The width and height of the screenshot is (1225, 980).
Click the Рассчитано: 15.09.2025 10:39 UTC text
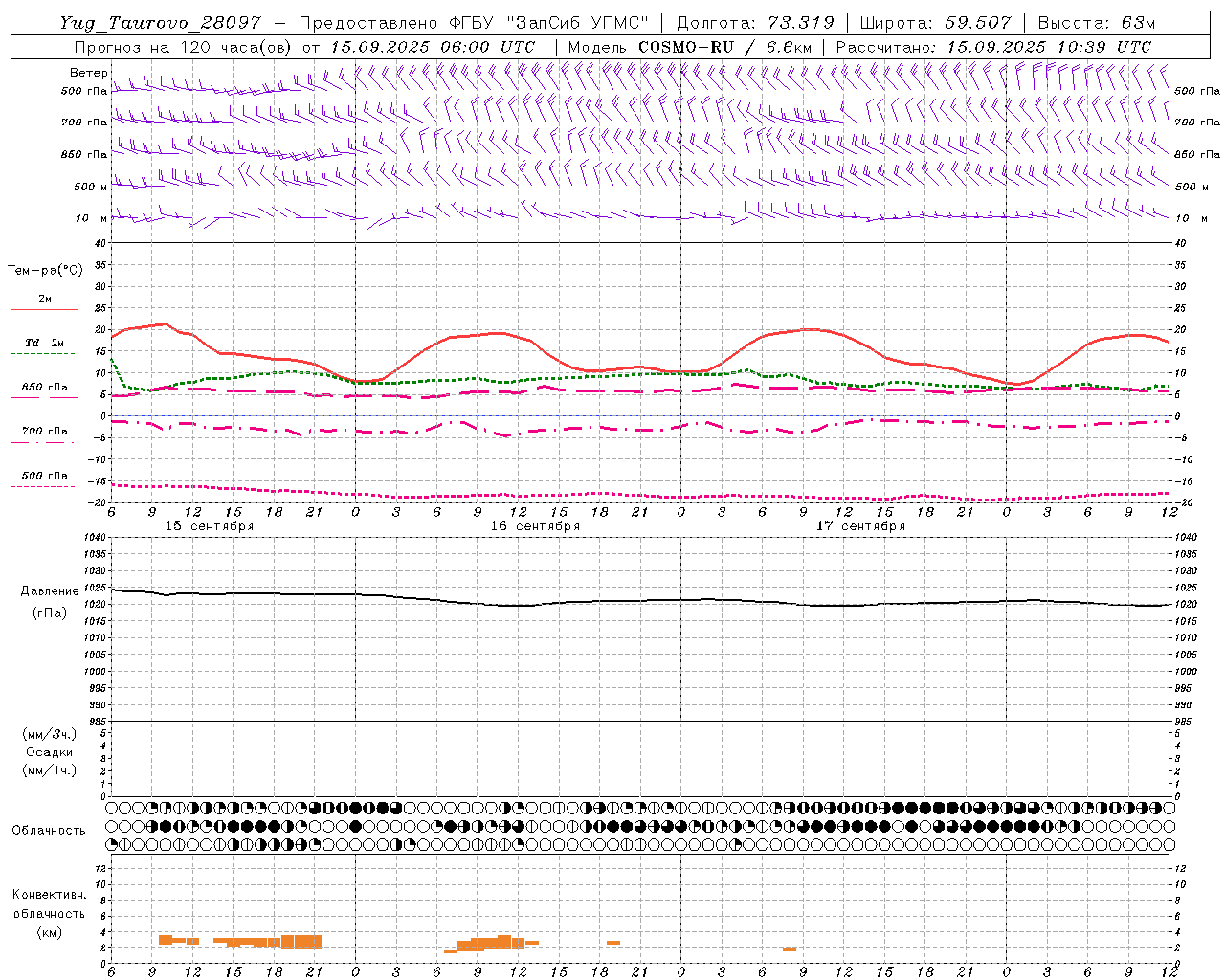pos(993,47)
